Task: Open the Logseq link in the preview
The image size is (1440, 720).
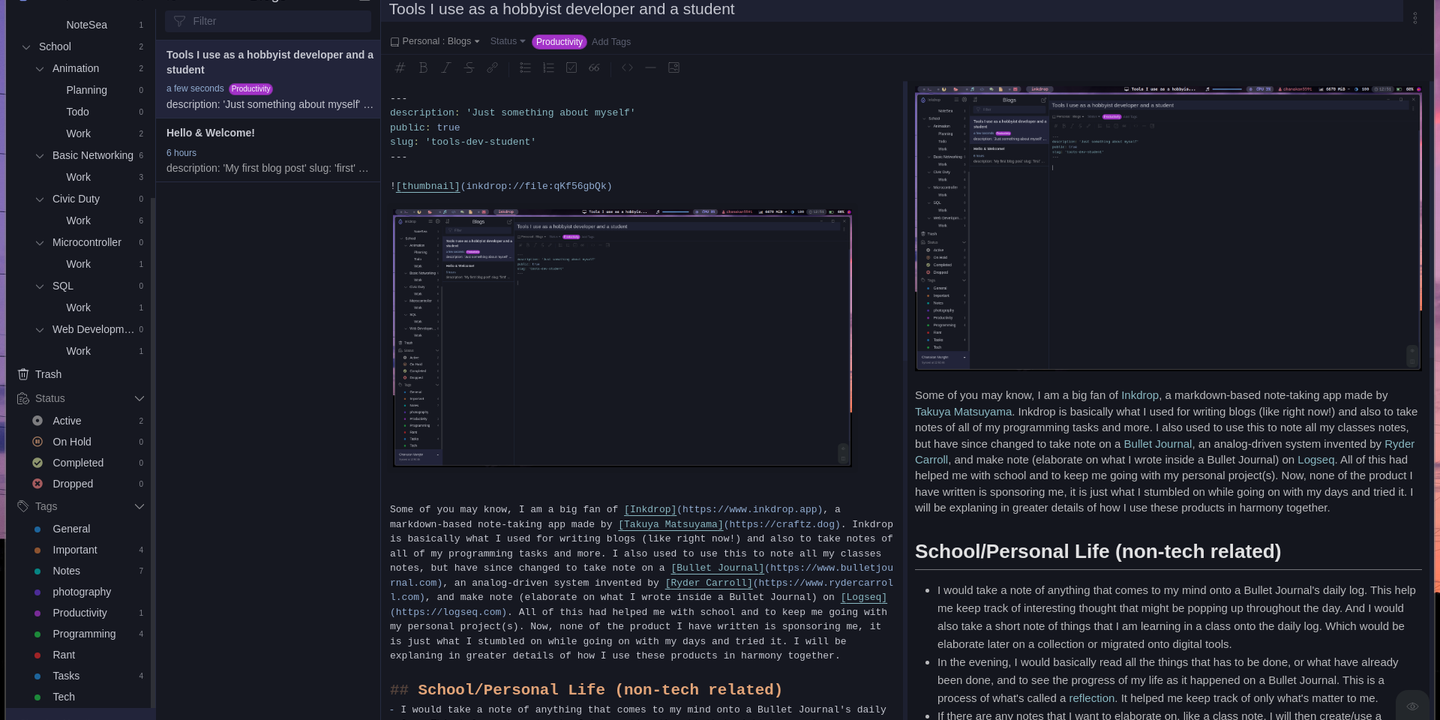Action: tap(1316, 459)
